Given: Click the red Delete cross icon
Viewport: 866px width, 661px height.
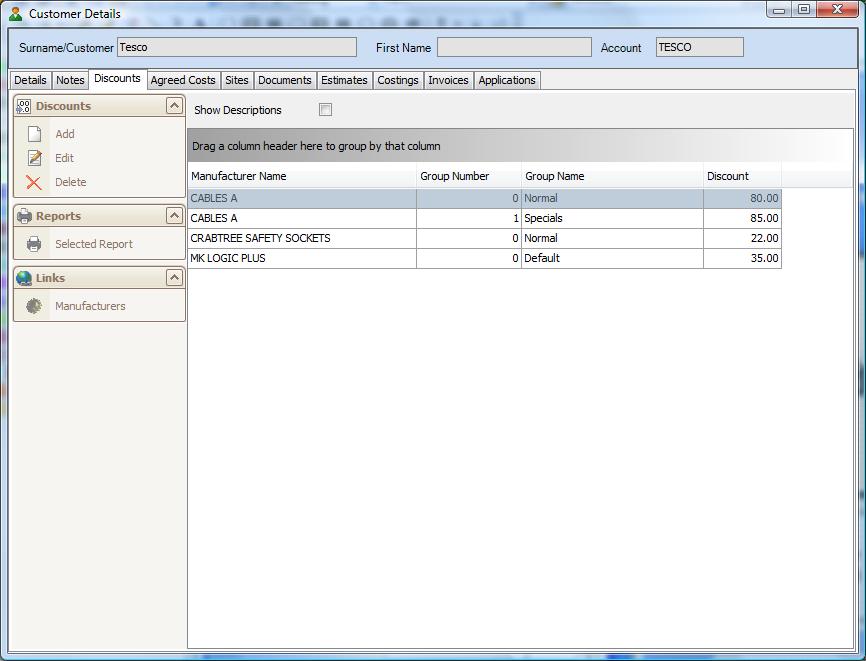Looking at the screenshot, I should [35, 182].
